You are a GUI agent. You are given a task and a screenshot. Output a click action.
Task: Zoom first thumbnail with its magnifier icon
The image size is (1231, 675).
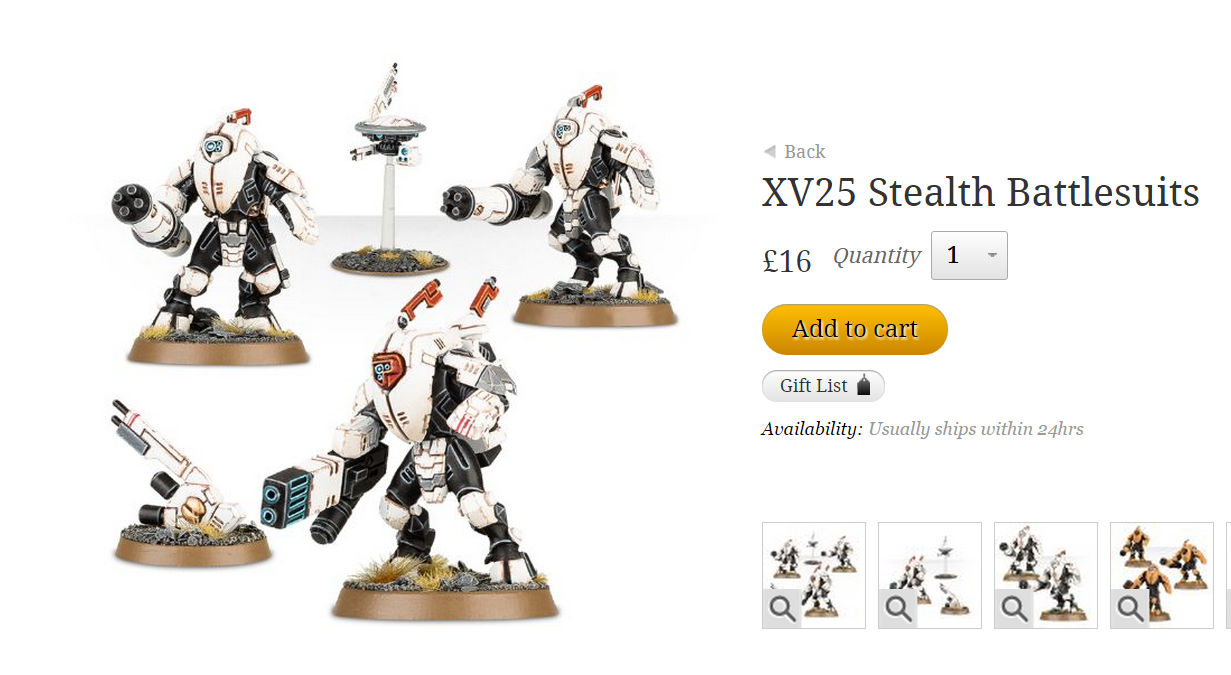pyautogui.click(x=783, y=609)
